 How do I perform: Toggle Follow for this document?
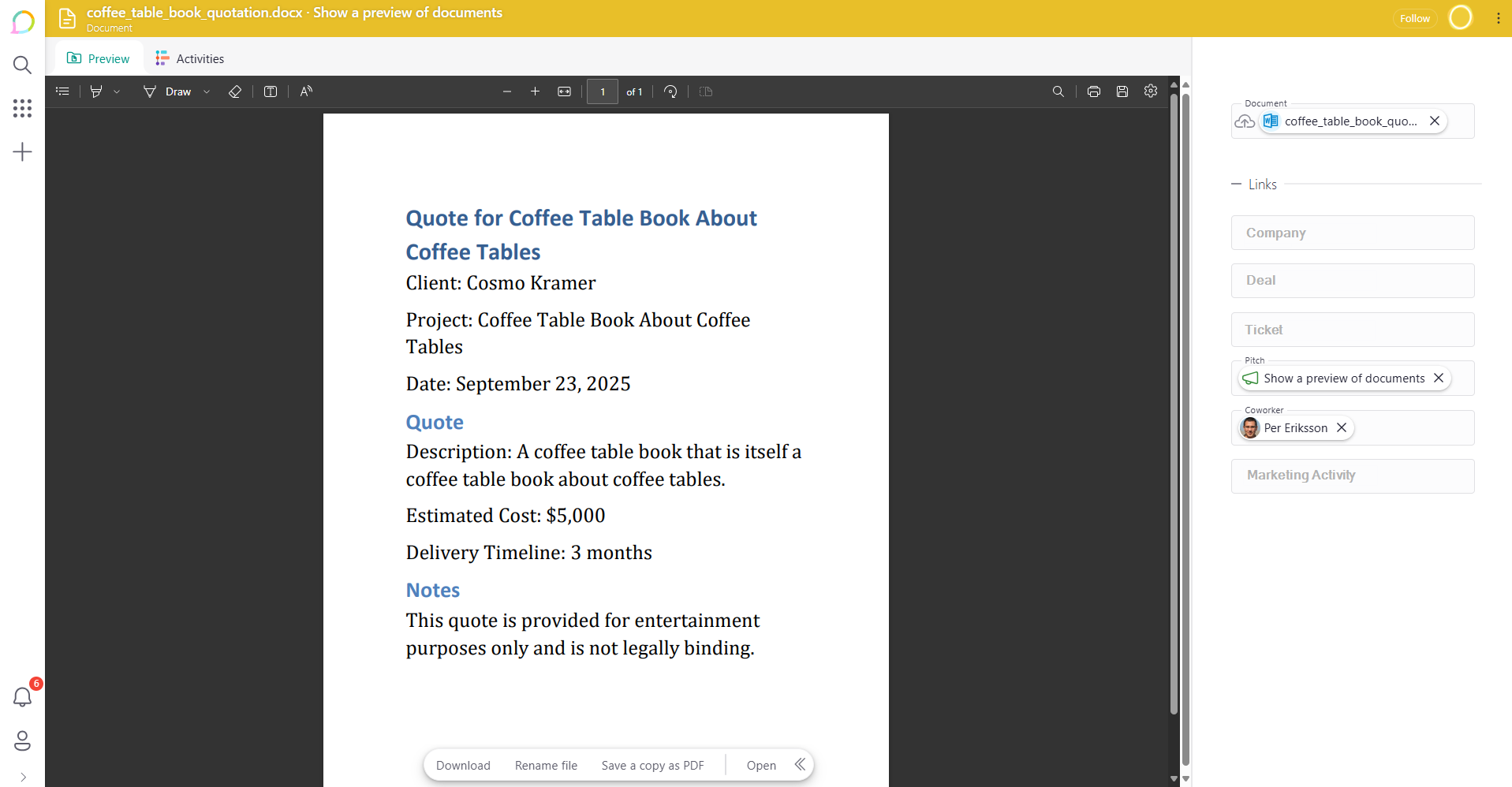[1414, 18]
